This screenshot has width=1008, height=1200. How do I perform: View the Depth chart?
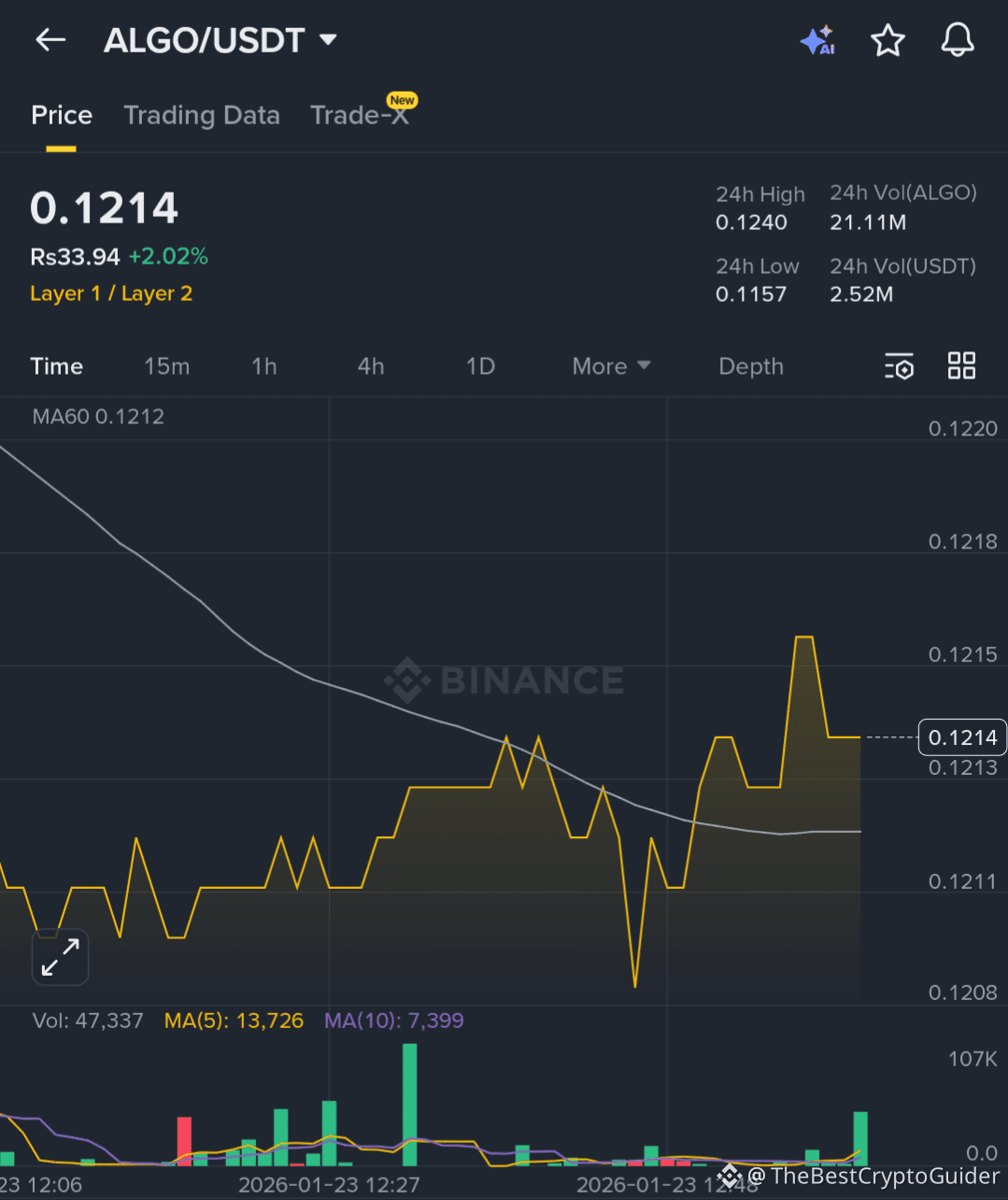751,366
